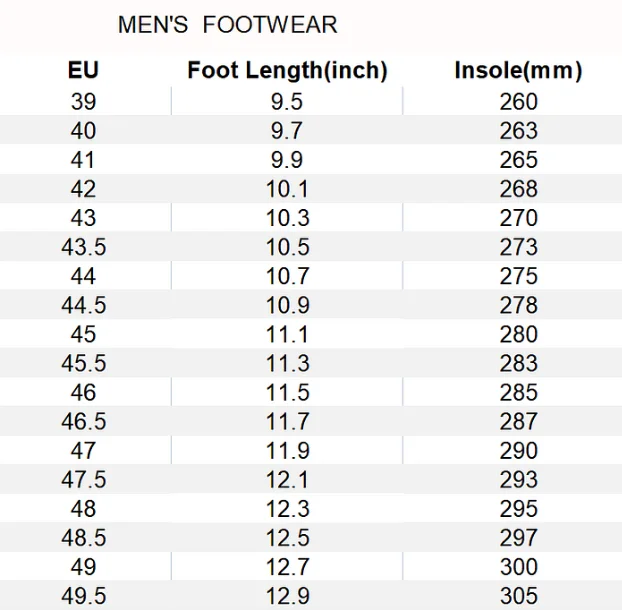Screen dimensions: 622x610
Task: Select the 265 insole value
Action: pyautogui.click(x=518, y=159)
